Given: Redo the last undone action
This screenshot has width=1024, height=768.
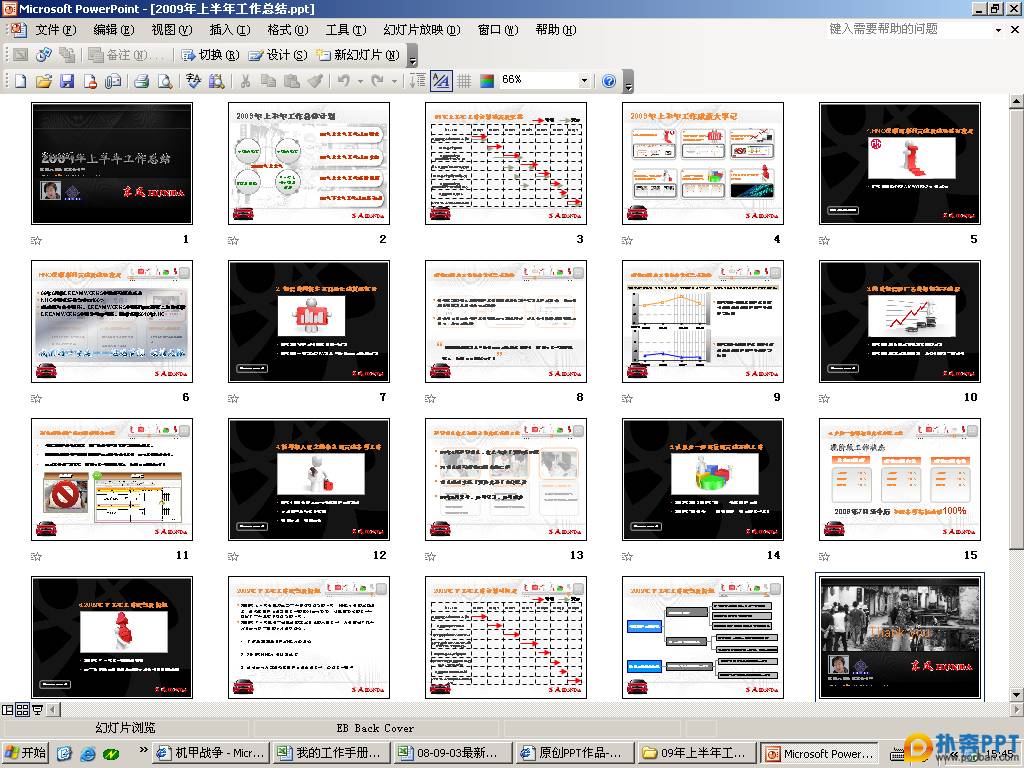Looking at the screenshot, I should click(x=377, y=81).
